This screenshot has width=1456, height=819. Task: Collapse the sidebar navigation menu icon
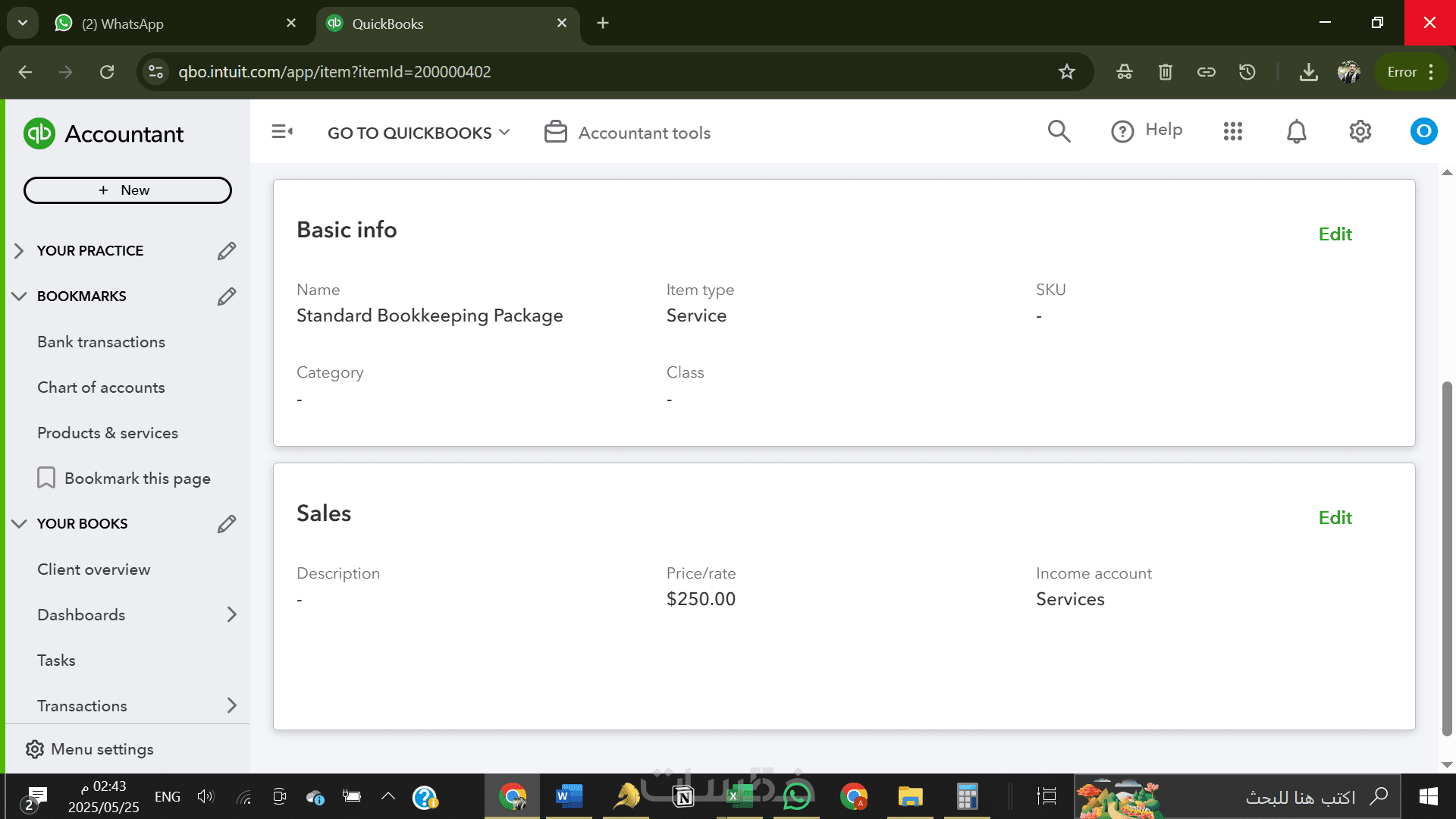[x=282, y=132]
